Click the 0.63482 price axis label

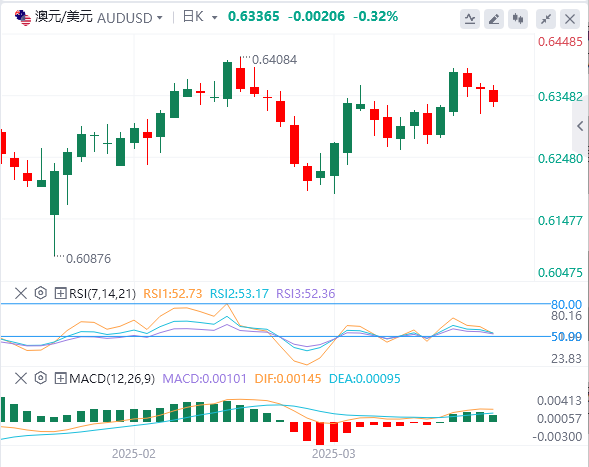[x=560, y=97]
